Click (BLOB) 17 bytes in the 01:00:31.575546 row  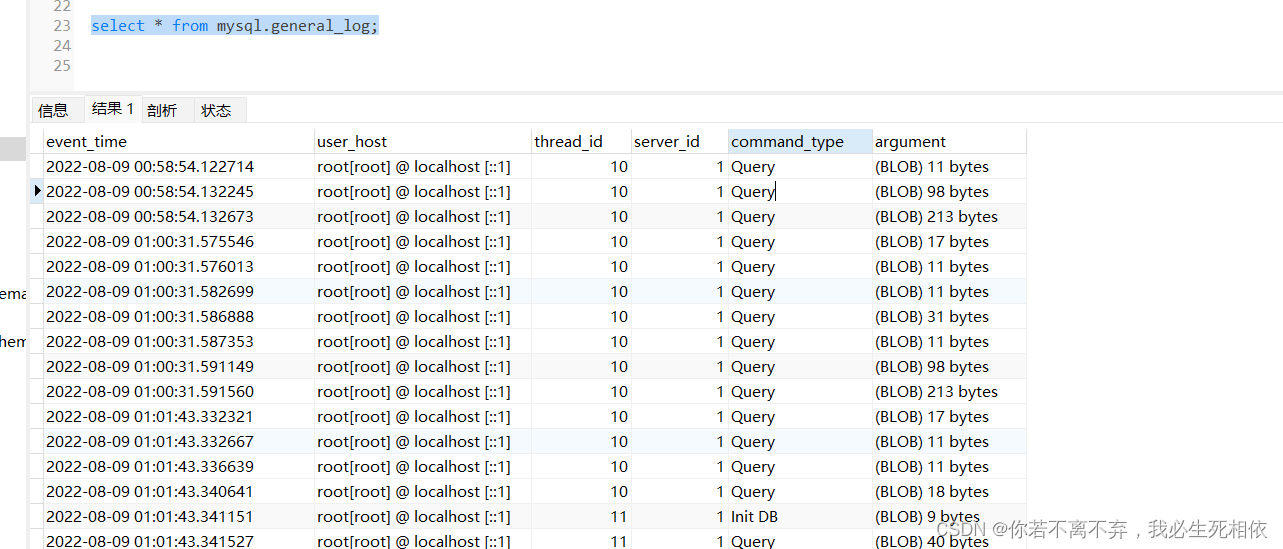[x=949, y=241]
